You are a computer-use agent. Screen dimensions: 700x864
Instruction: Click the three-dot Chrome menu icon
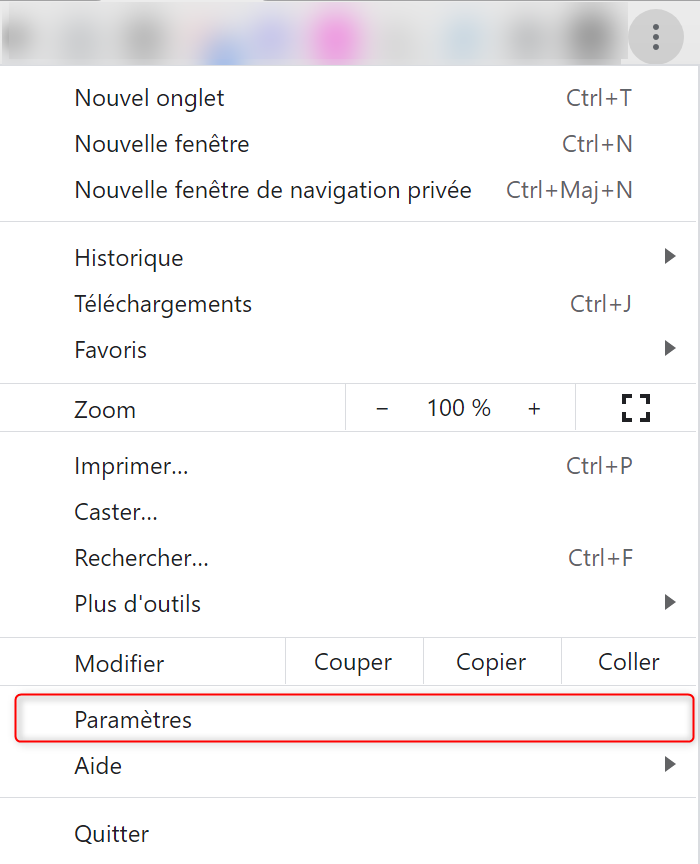[x=656, y=39]
